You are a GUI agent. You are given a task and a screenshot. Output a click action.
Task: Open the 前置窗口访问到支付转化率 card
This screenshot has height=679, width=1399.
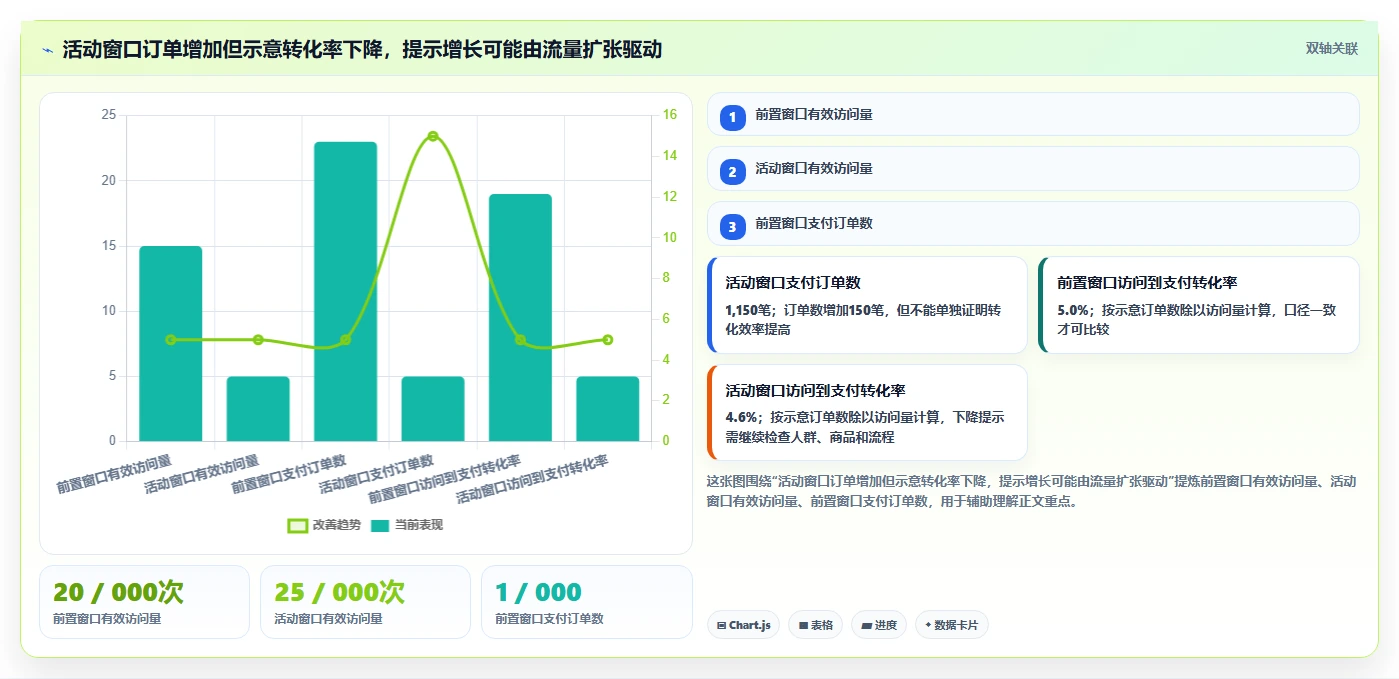click(x=1199, y=305)
